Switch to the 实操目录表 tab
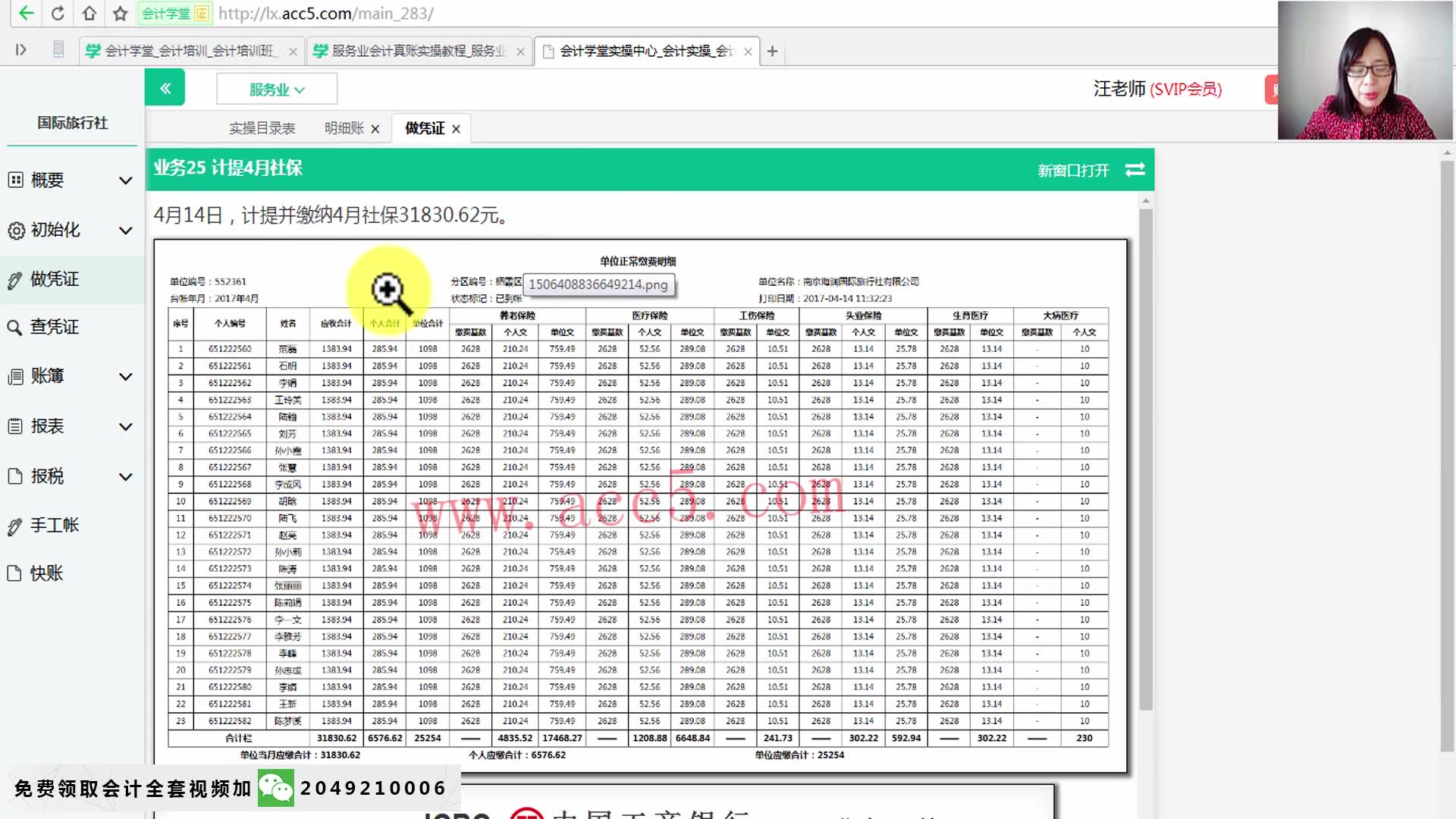This screenshot has width=1456, height=819. click(262, 128)
